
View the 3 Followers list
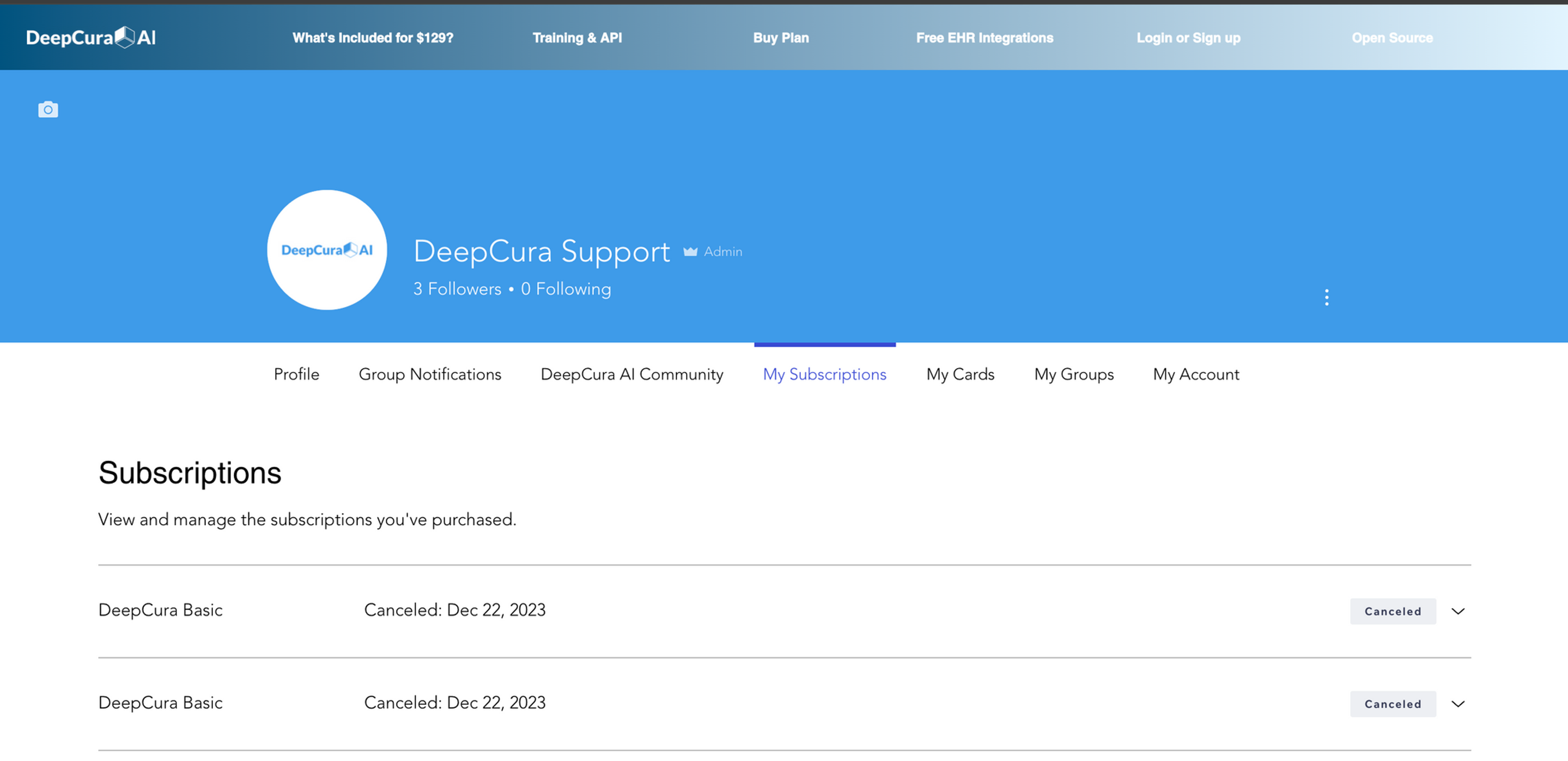coord(457,288)
